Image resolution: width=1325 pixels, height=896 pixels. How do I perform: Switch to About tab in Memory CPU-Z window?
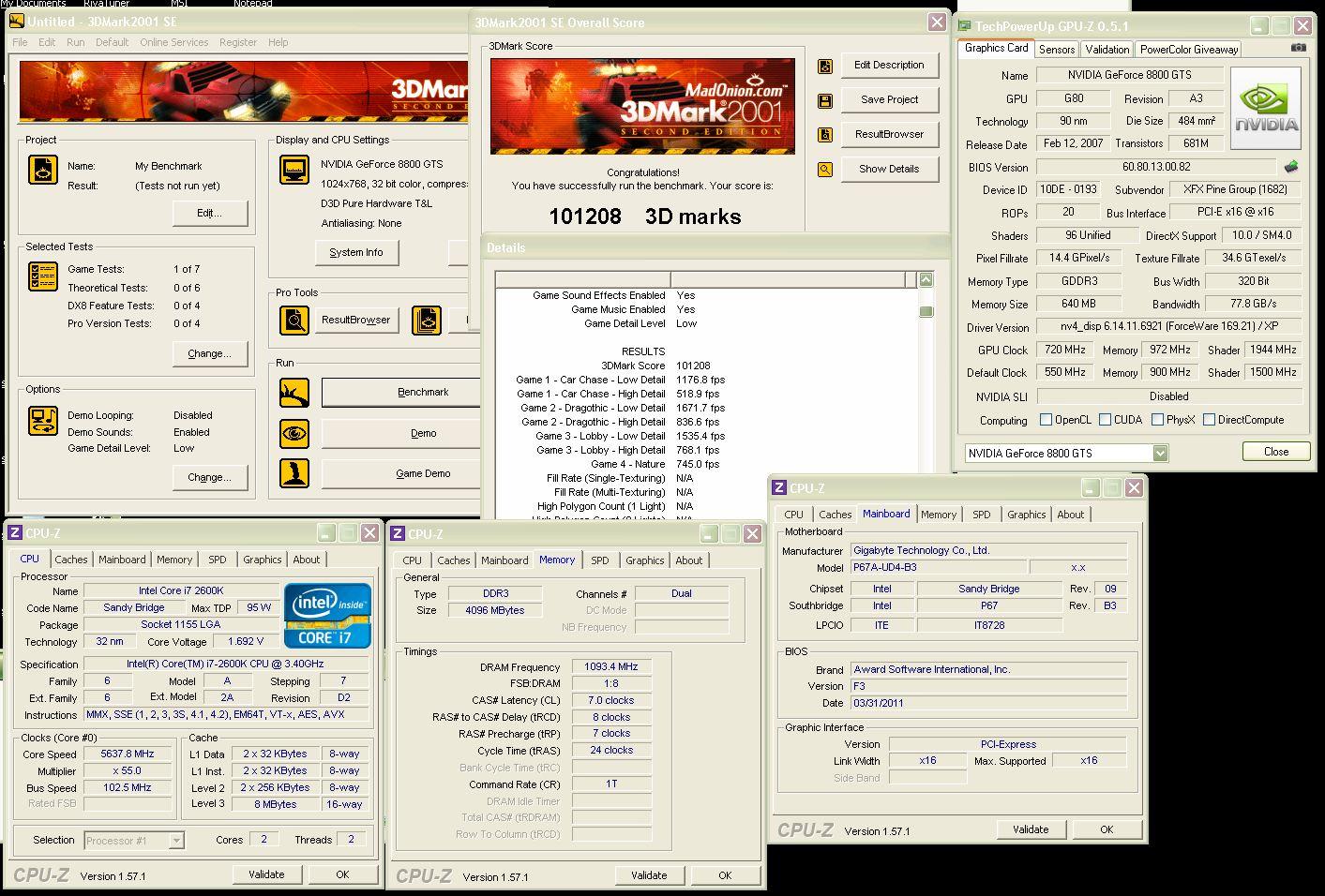689,560
